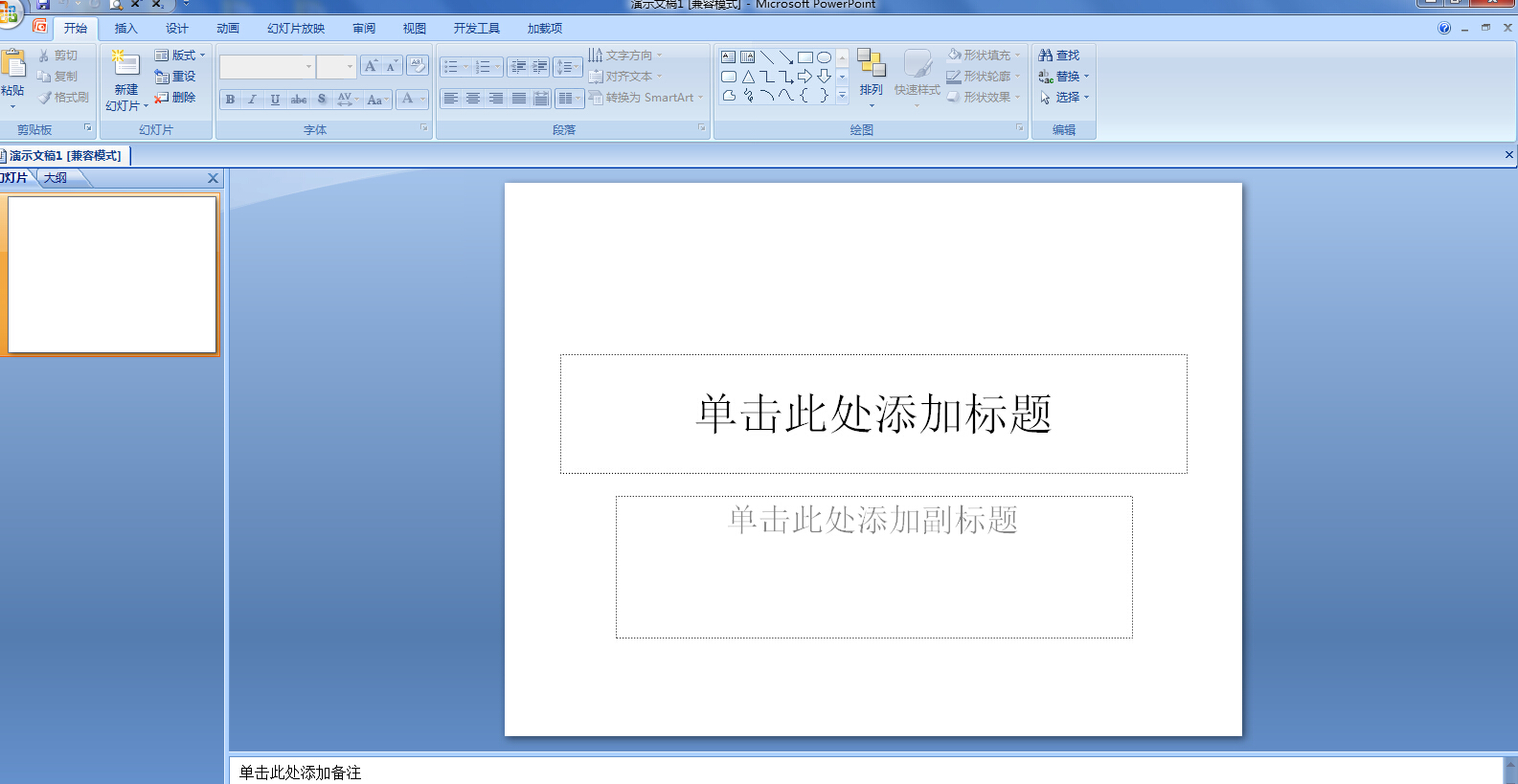Click the Paste clipboard icon

click(x=13, y=64)
